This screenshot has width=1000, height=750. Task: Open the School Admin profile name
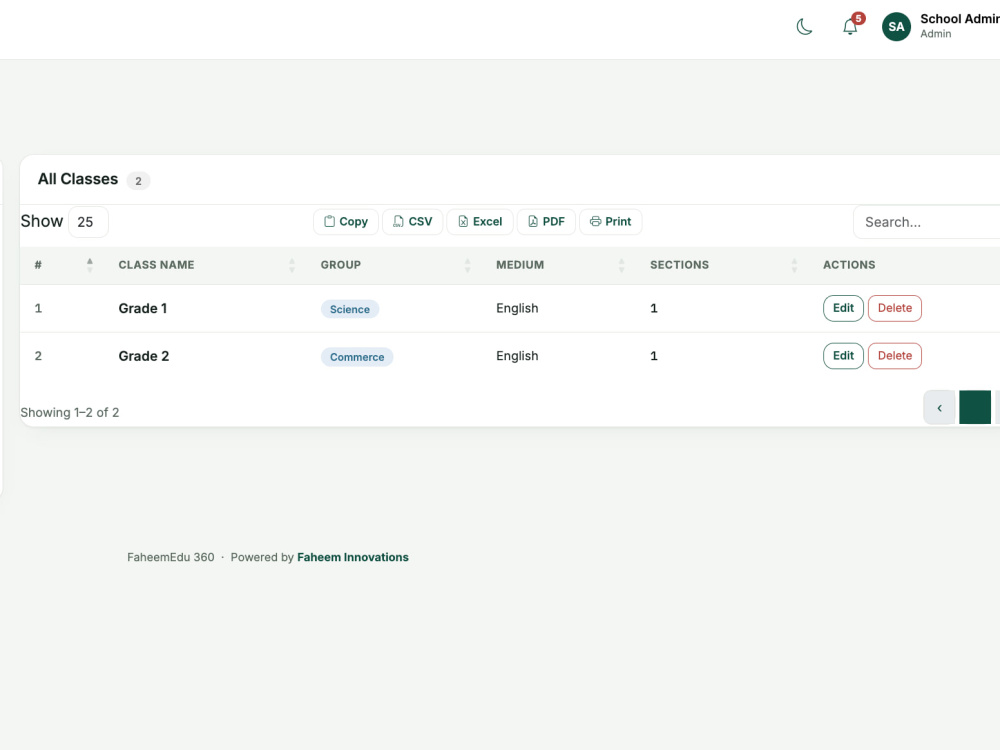click(960, 19)
